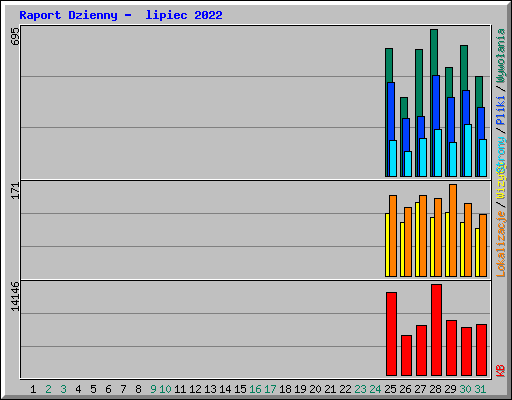Viewport: 512px width, 400px height.
Task: Click the orange 'Lokalizacje' legend label
Action: [501, 244]
